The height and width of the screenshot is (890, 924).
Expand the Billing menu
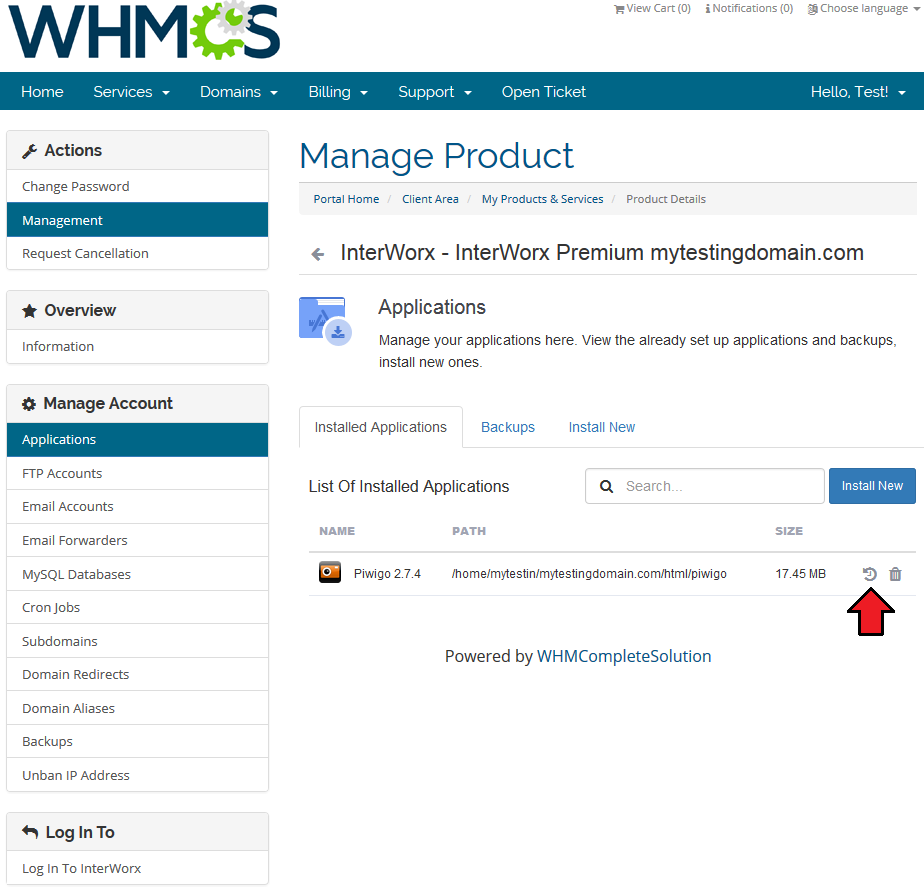point(338,92)
